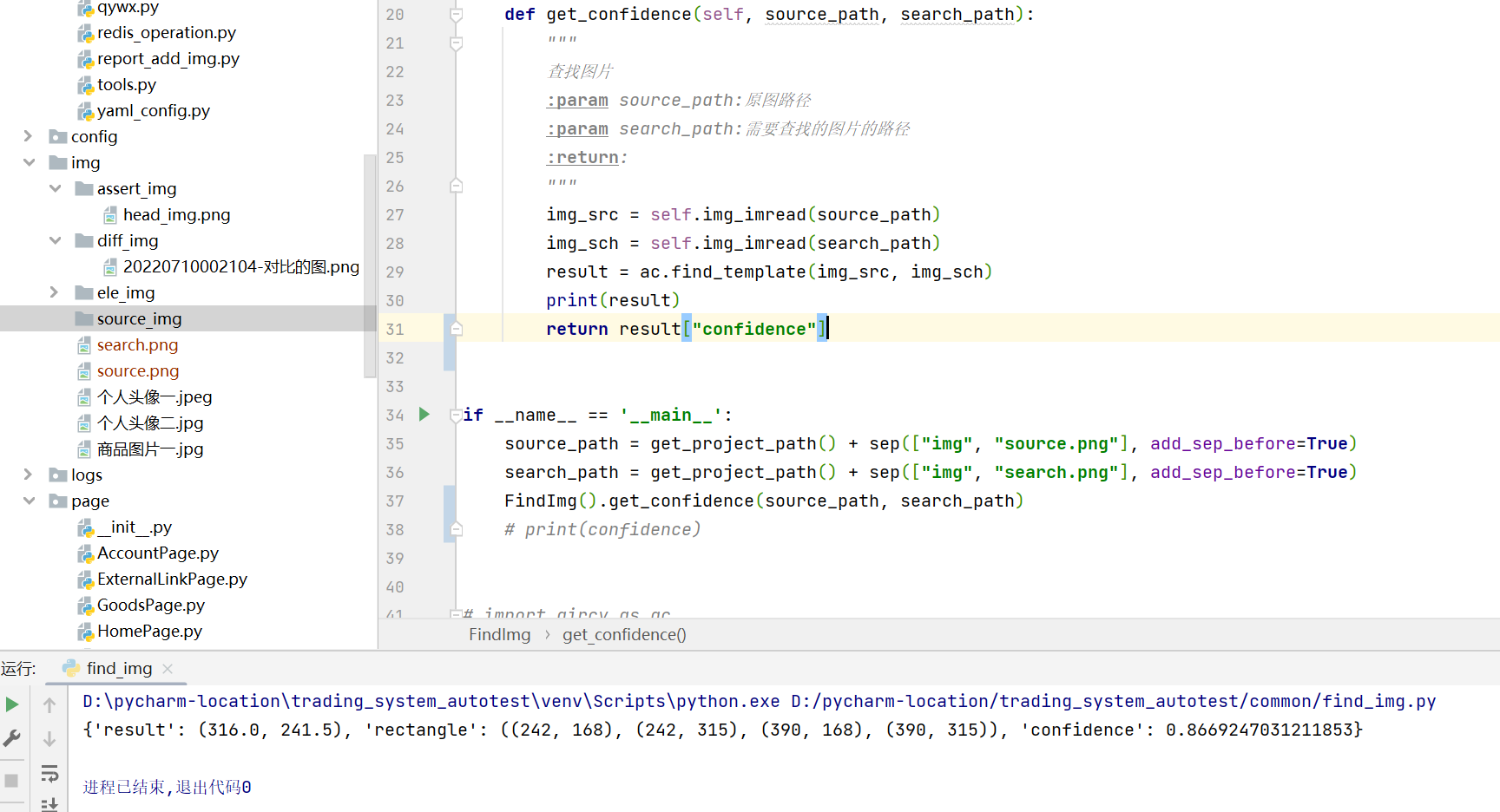Open find_img.py path link in console
Viewport: 1500px width, 812px height.
pos(1114,701)
